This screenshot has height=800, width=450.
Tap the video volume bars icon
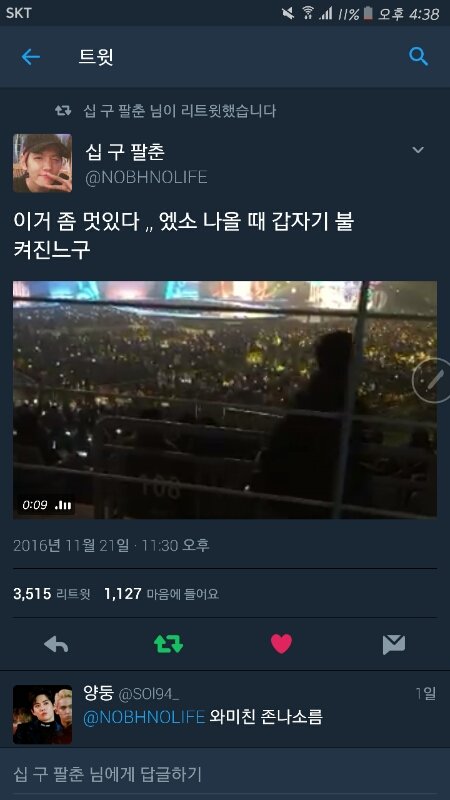click(63, 505)
